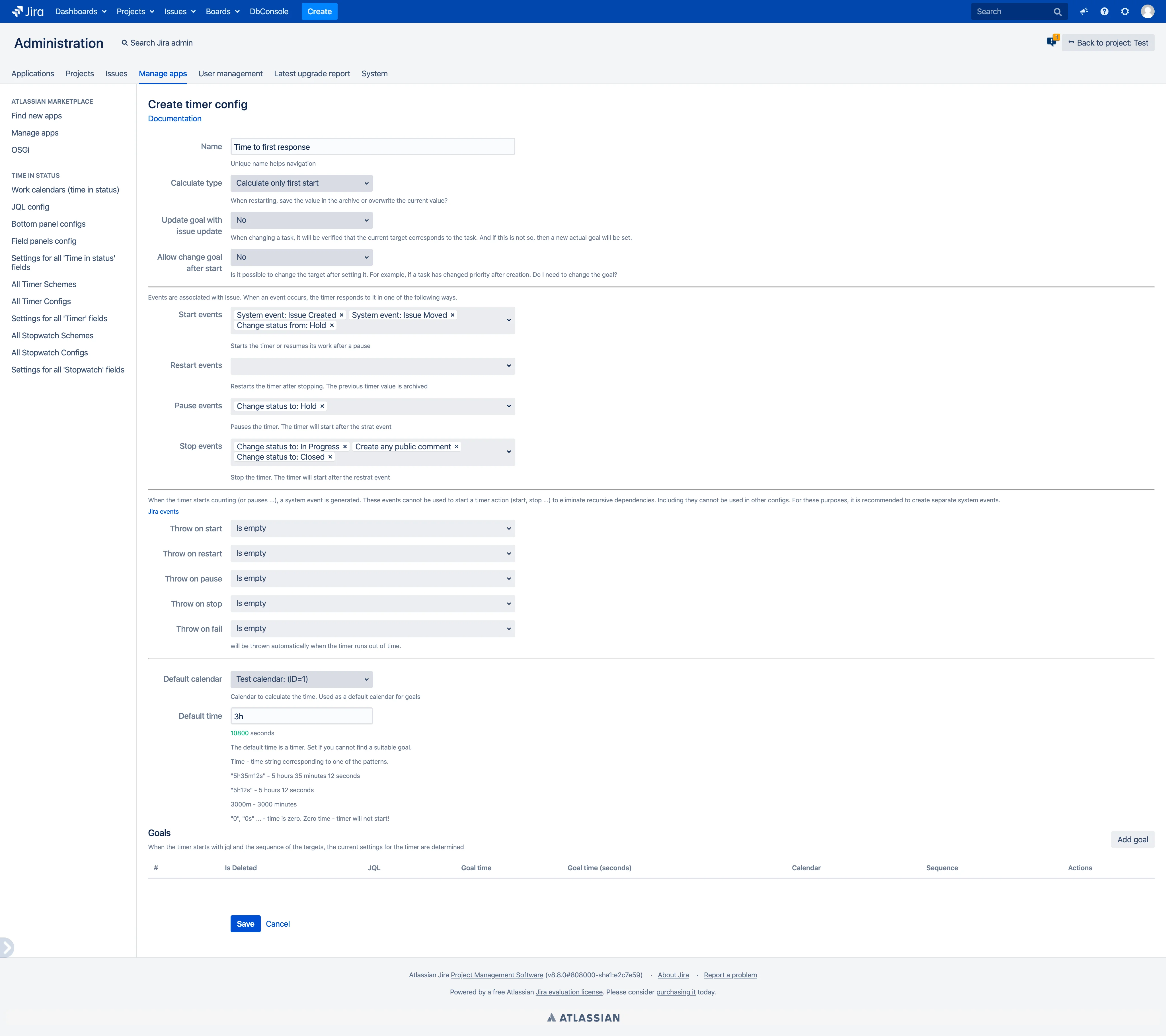
Task: Open the feedback megaphone icon
Action: point(1084,11)
